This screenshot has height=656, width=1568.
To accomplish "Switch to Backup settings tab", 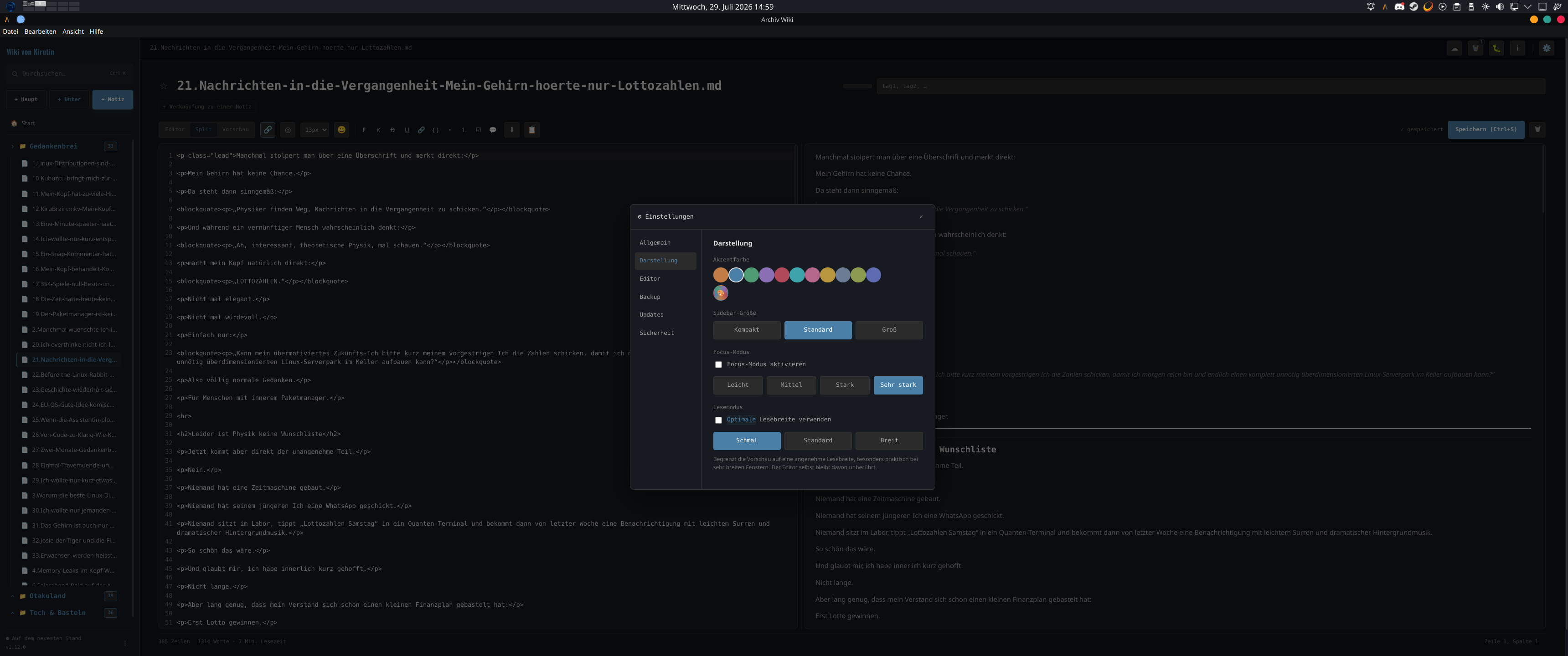I will 665,297.
